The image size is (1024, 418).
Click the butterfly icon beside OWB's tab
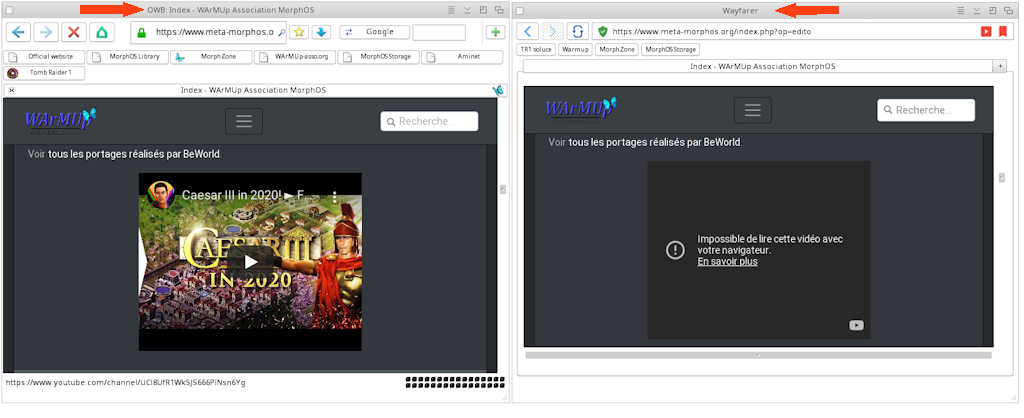click(x=498, y=91)
